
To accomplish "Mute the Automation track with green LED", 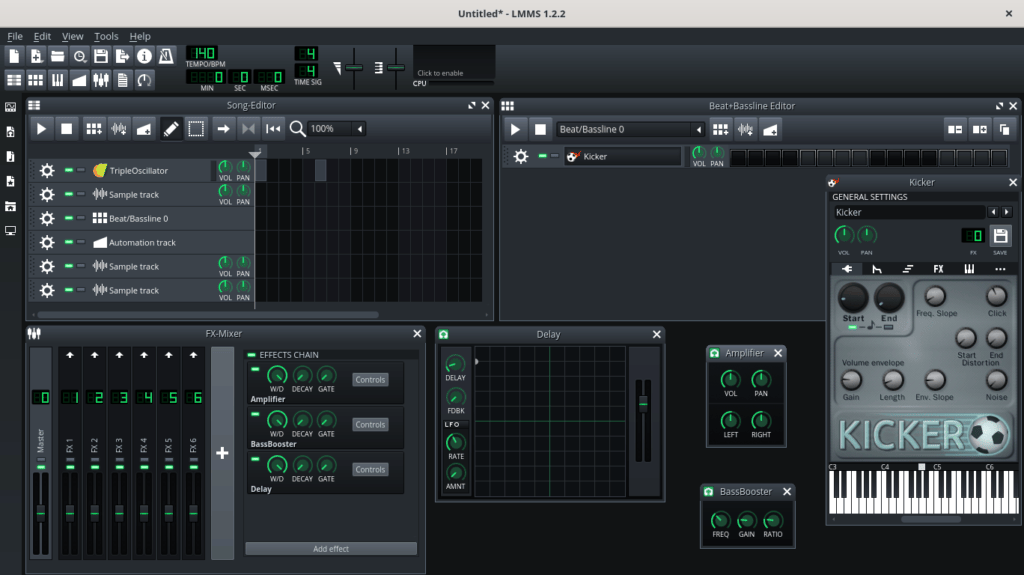I will [70, 243].
